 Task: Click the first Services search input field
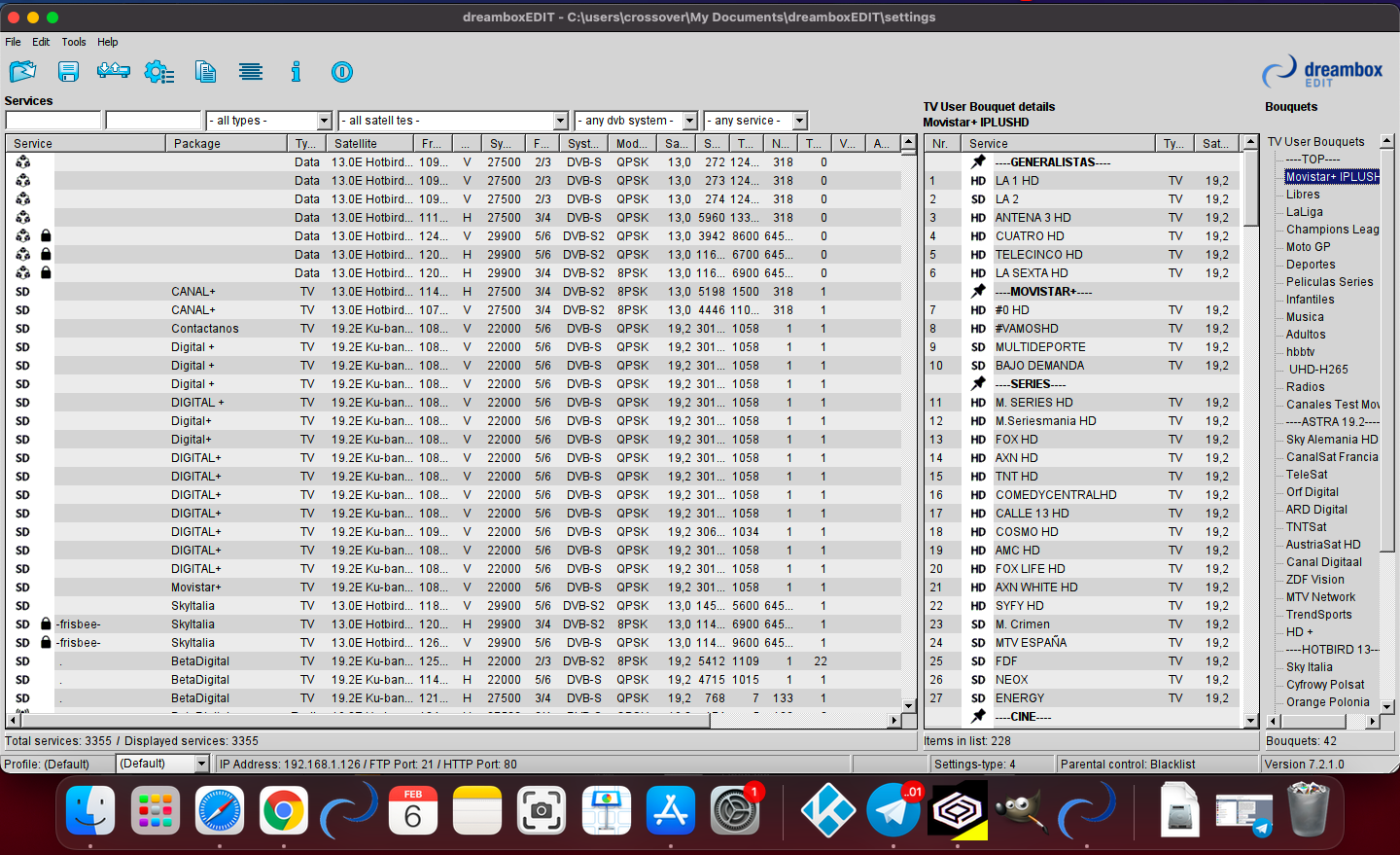pos(53,121)
